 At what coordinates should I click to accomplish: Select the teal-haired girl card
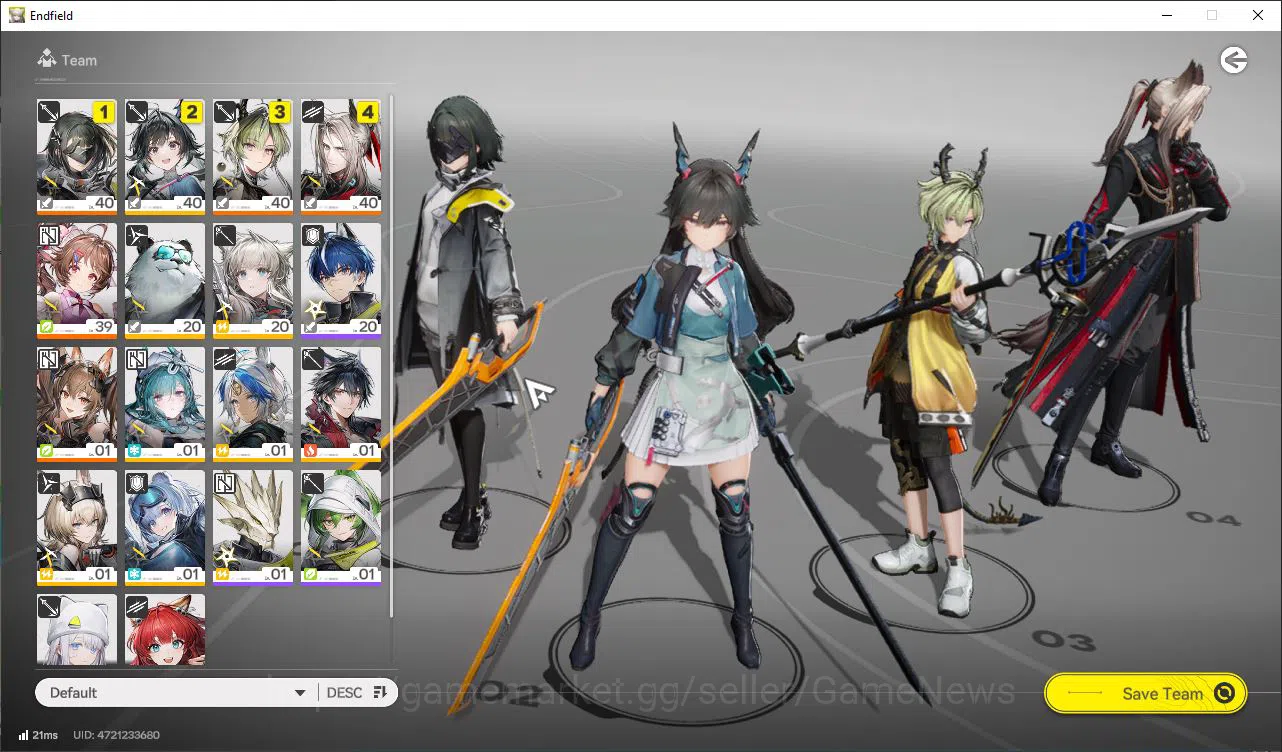point(165,404)
